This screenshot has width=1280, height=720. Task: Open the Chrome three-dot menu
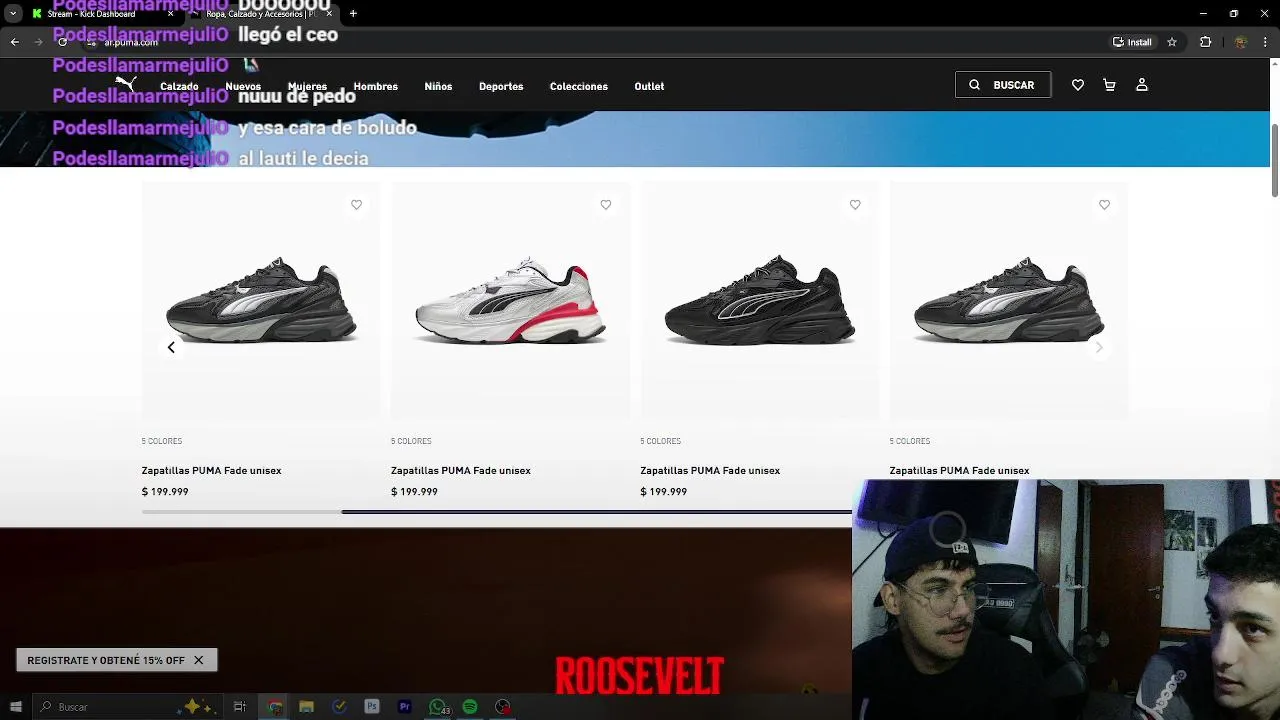[1266, 42]
